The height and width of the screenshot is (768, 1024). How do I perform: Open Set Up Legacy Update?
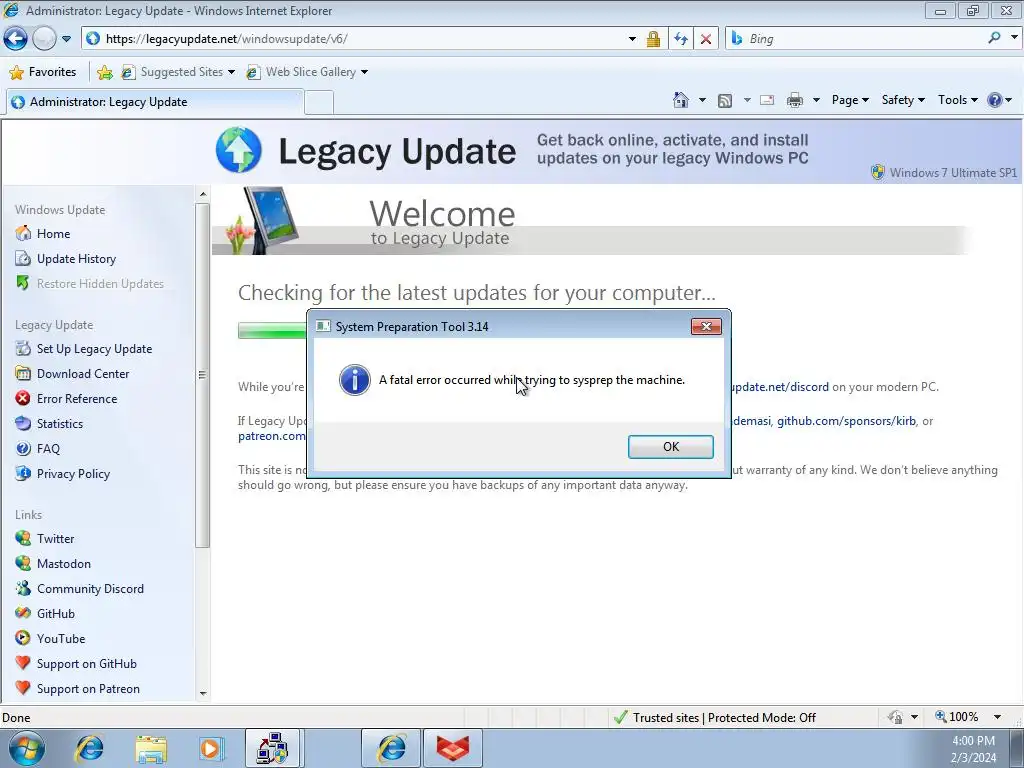pos(94,349)
